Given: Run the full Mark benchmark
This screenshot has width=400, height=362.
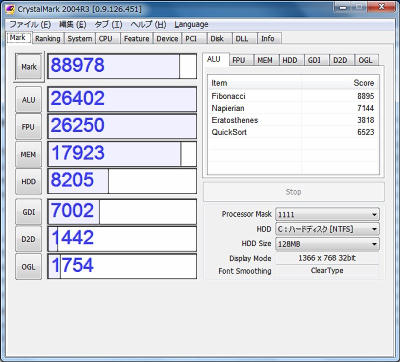Looking at the screenshot, I should (29, 67).
